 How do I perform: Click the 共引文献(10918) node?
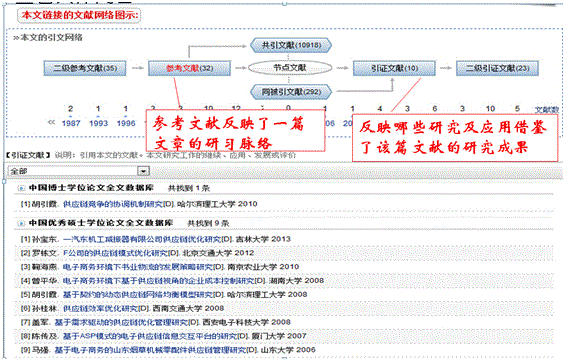[x=291, y=45]
